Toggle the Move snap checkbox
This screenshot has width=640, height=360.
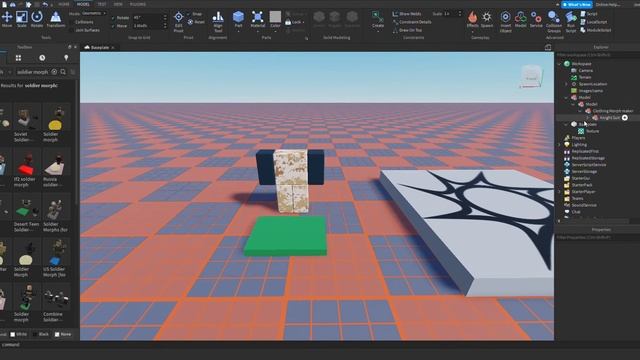click(113, 26)
